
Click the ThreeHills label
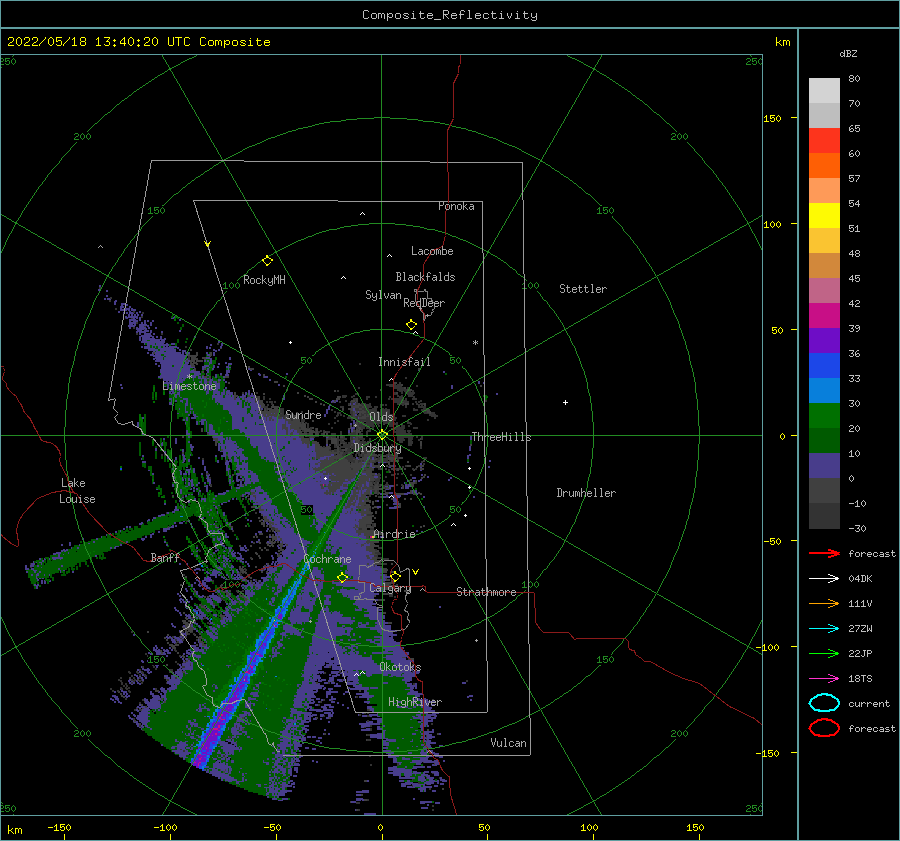click(501, 437)
